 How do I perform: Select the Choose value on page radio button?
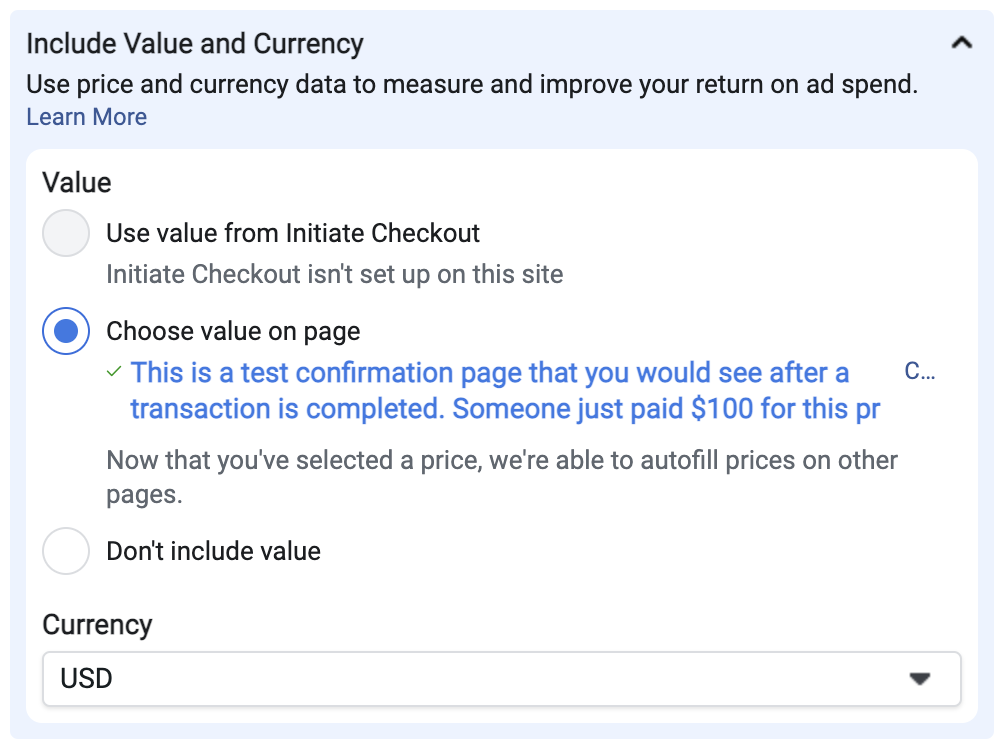click(65, 331)
